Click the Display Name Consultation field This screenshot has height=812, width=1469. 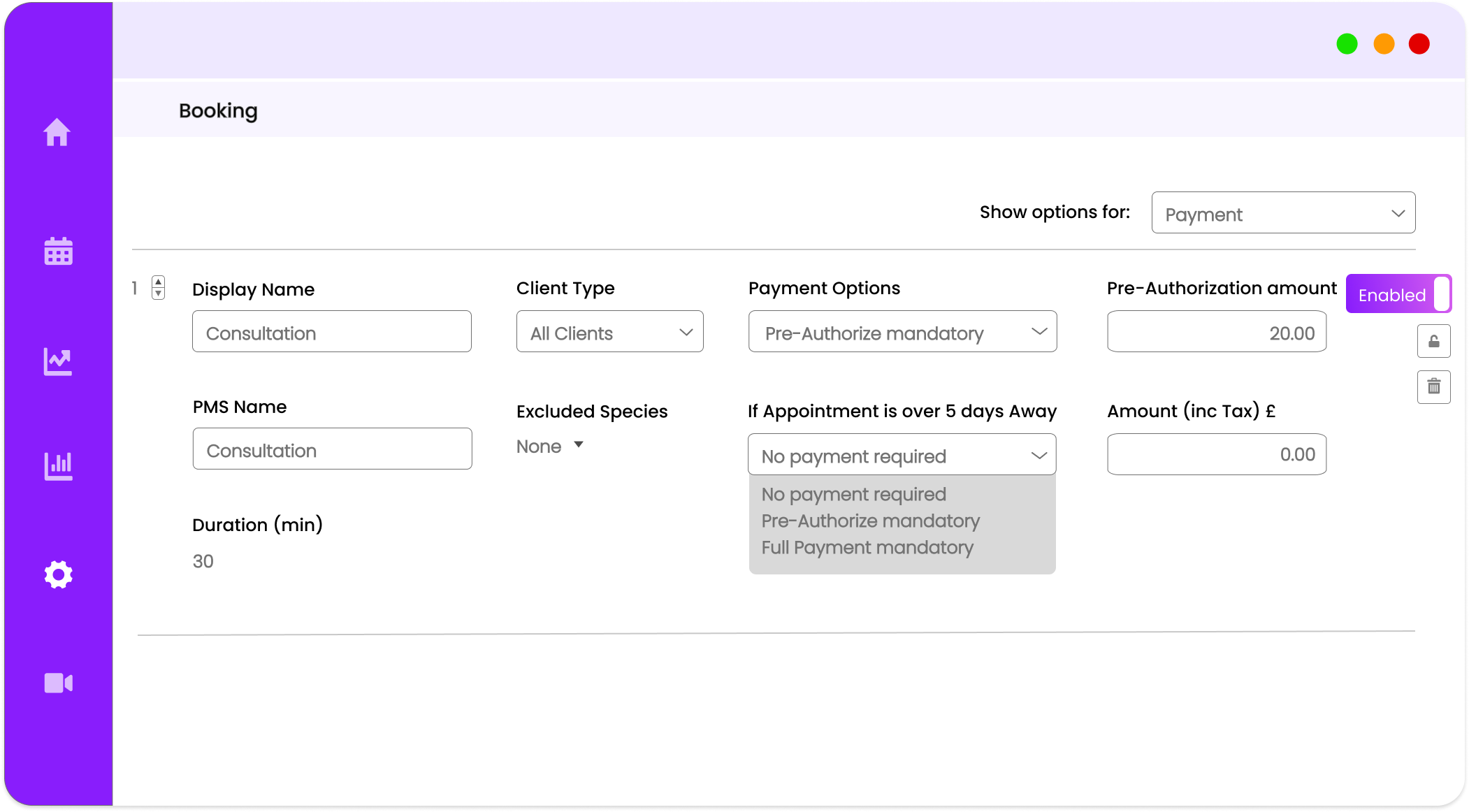tap(331, 332)
